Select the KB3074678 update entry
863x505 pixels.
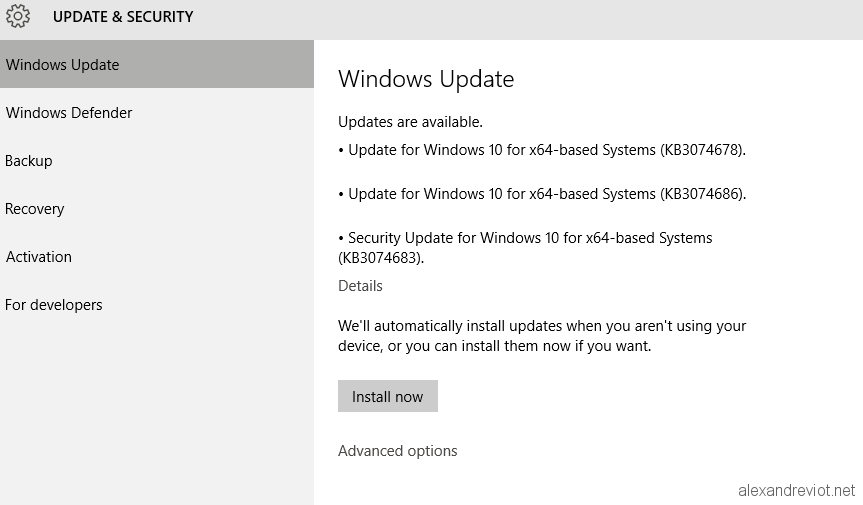[542, 150]
